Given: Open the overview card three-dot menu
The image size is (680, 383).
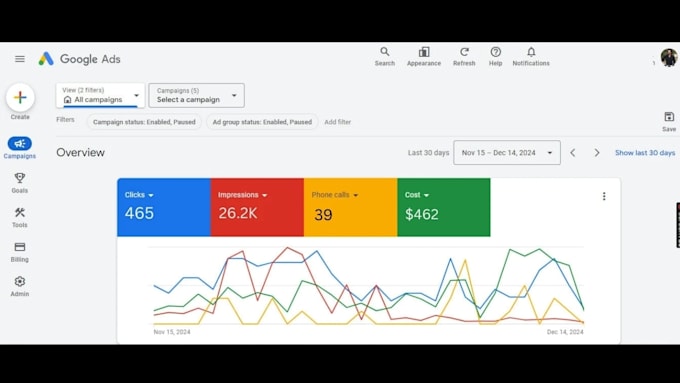Looking at the screenshot, I should tap(604, 196).
